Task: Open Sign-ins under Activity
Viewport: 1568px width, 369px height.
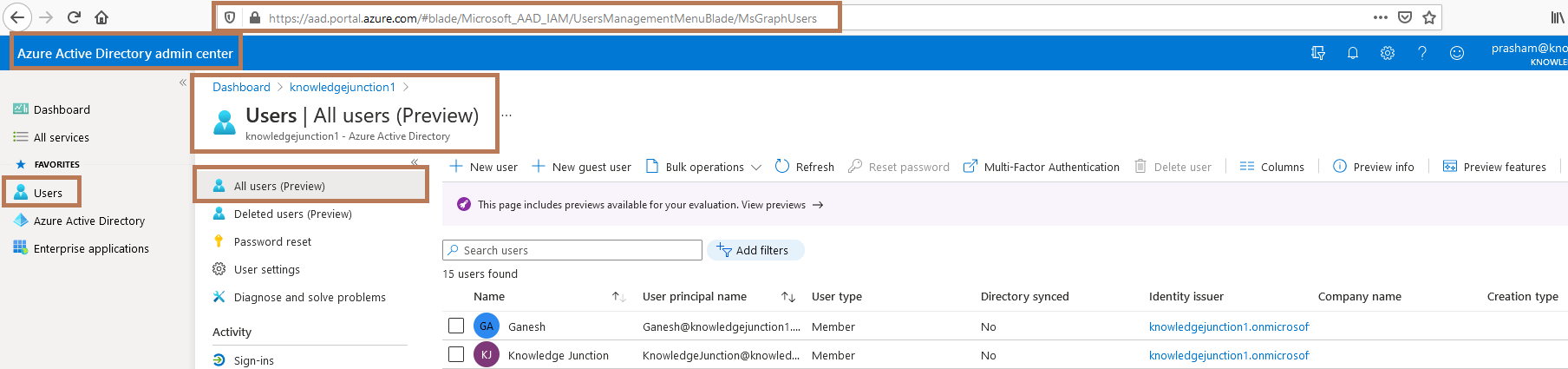Action: pos(253,360)
